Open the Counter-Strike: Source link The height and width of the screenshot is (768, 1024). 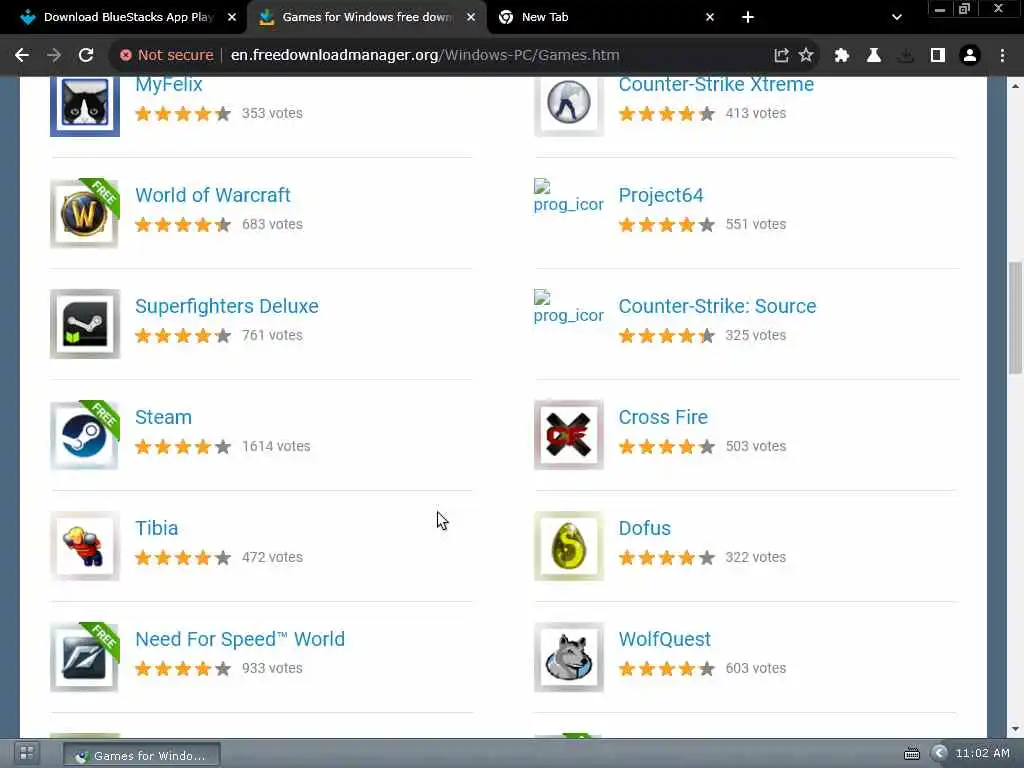tap(717, 306)
